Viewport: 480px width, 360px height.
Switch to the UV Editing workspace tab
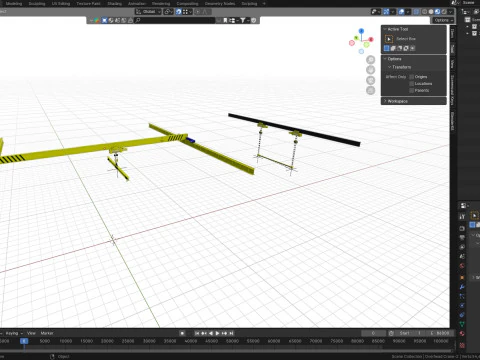click(61, 3)
